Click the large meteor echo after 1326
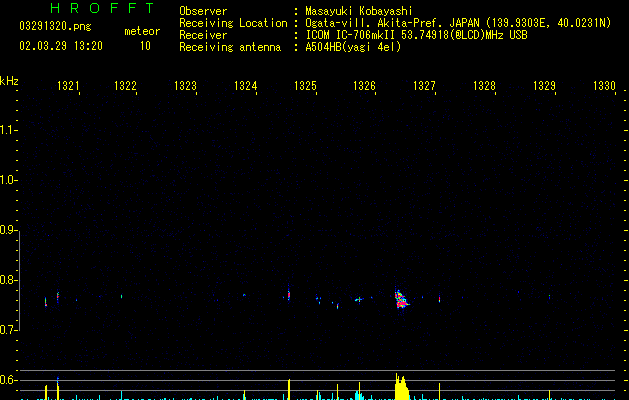 (x=401, y=300)
